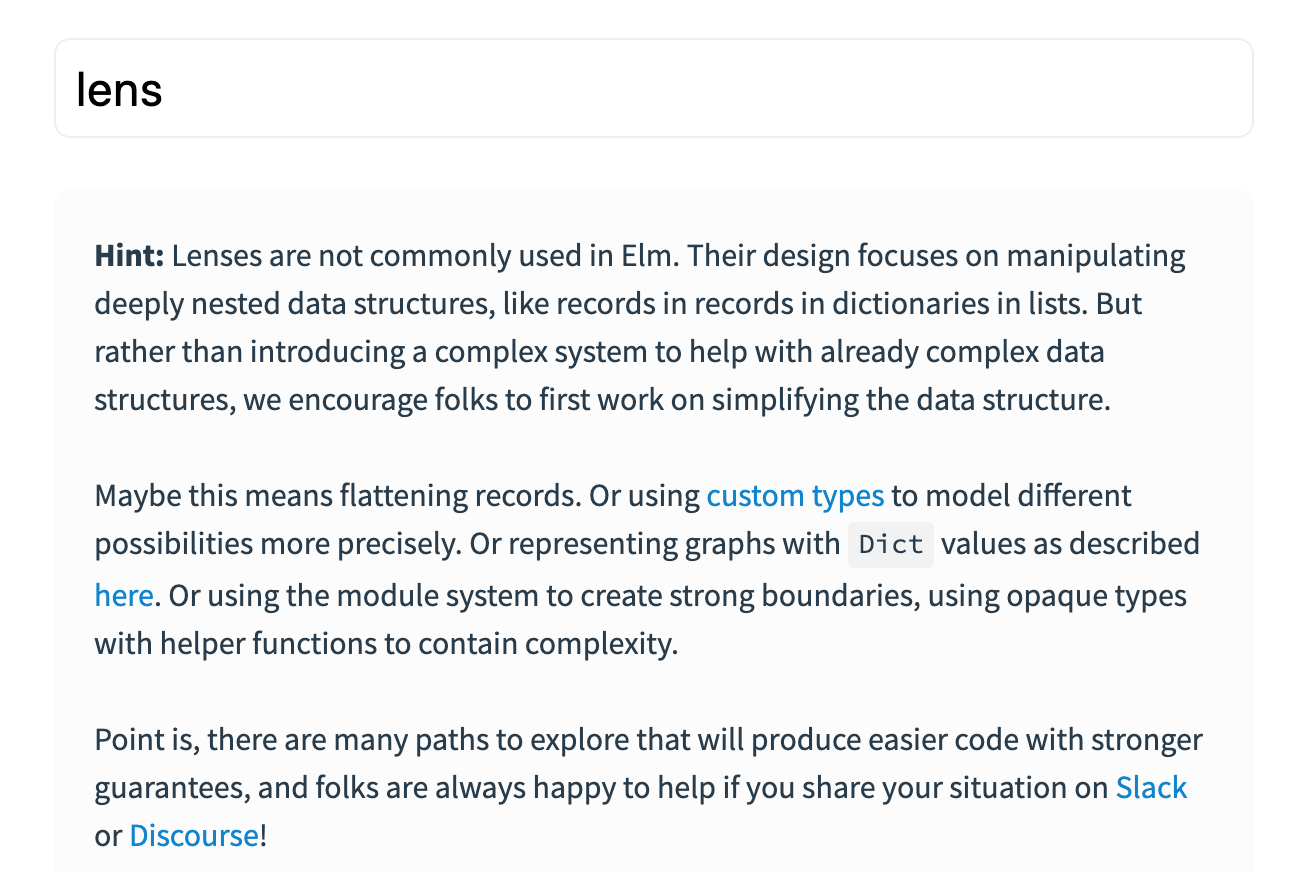The height and width of the screenshot is (872, 1312).
Task: Visit the Discourse link
Action: [x=194, y=836]
